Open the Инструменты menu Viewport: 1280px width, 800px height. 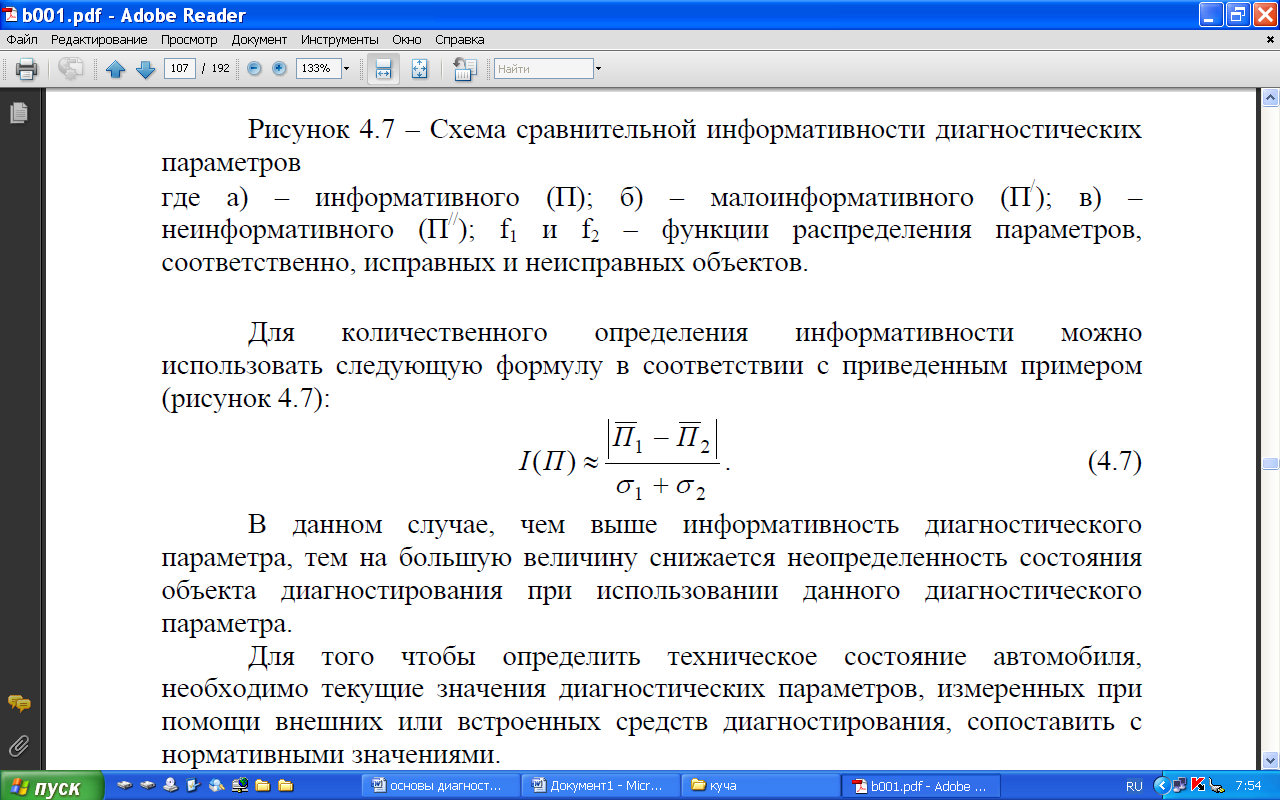pos(339,40)
